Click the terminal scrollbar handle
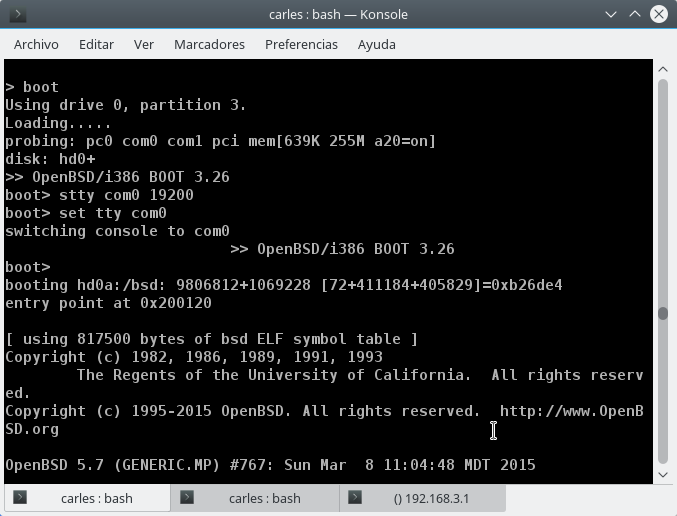The width and height of the screenshot is (677, 516). [x=663, y=313]
